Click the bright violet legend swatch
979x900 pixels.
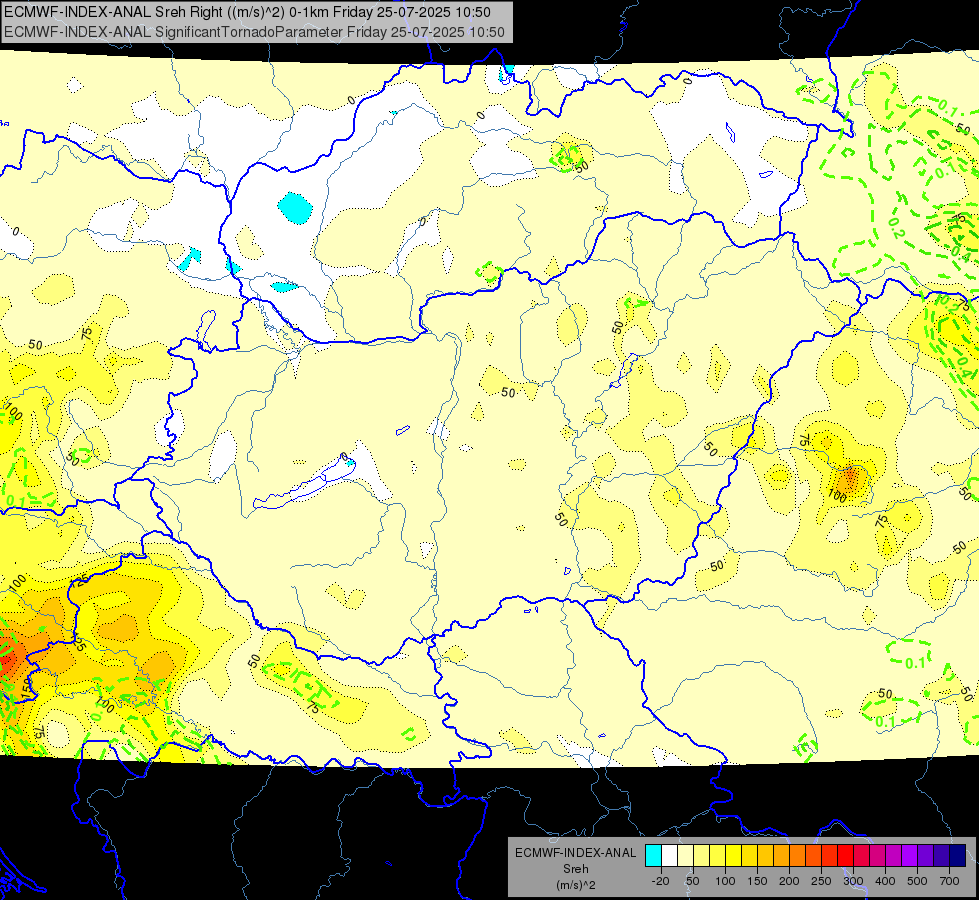pyautogui.click(x=910, y=855)
